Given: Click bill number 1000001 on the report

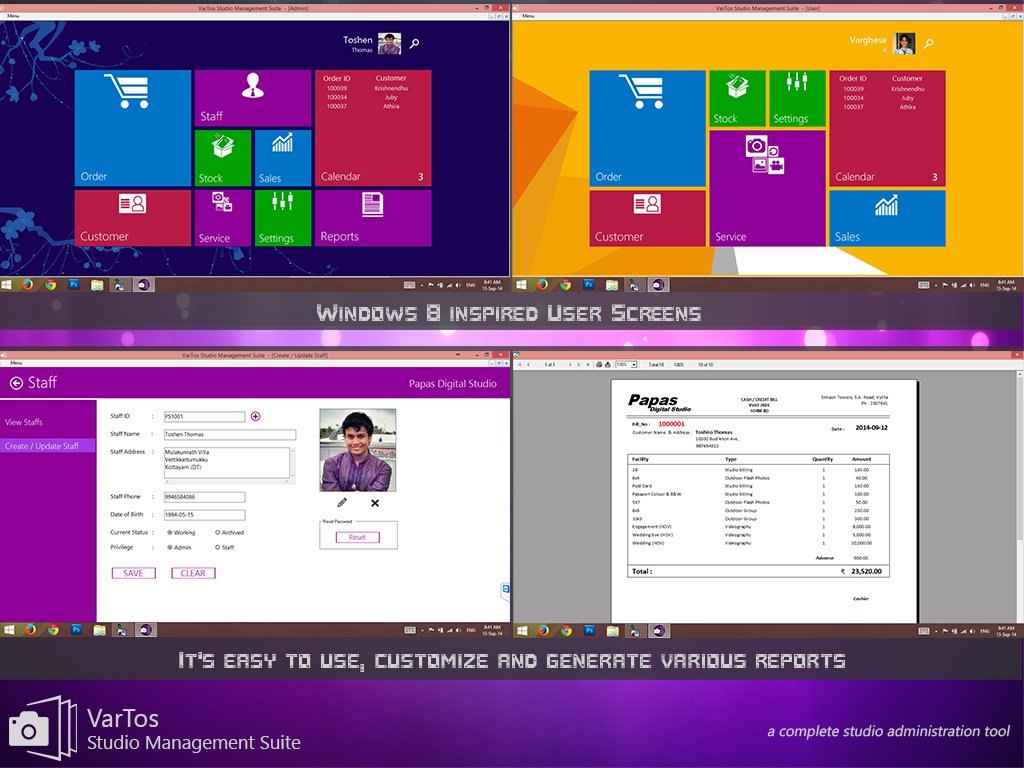Looking at the screenshot, I should [671, 424].
